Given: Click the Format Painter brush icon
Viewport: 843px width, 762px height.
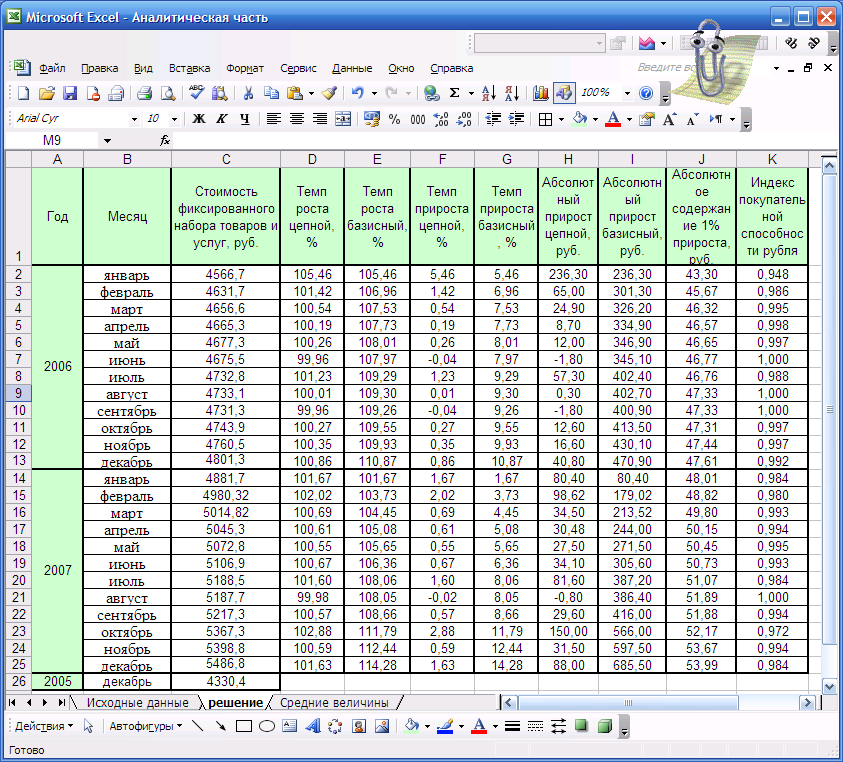Looking at the screenshot, I should [329, 93].
